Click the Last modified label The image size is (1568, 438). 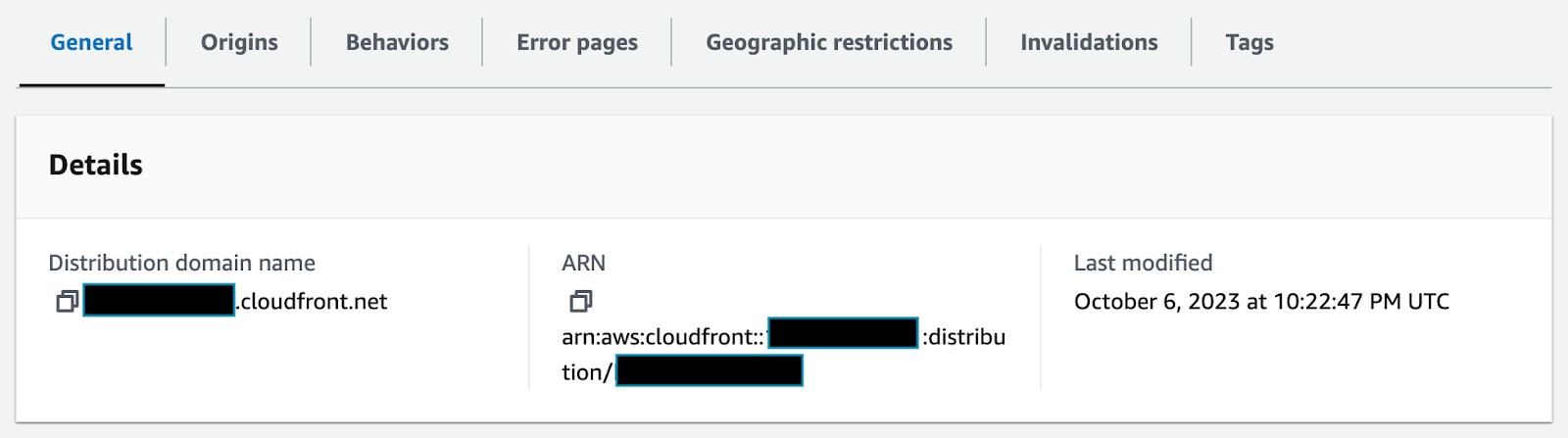pos(1143,263)
